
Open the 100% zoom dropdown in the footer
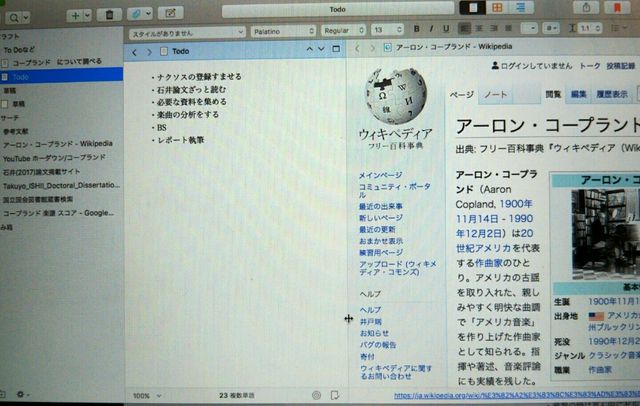point(147,395)
